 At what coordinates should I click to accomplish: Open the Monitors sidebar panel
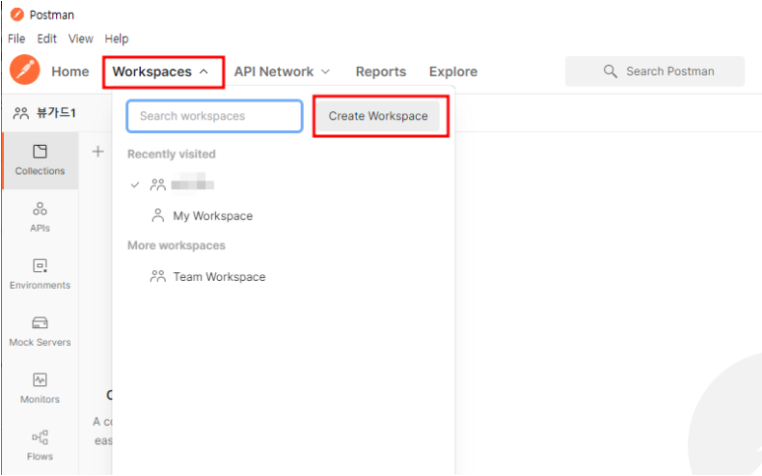(x=40, y=388)
